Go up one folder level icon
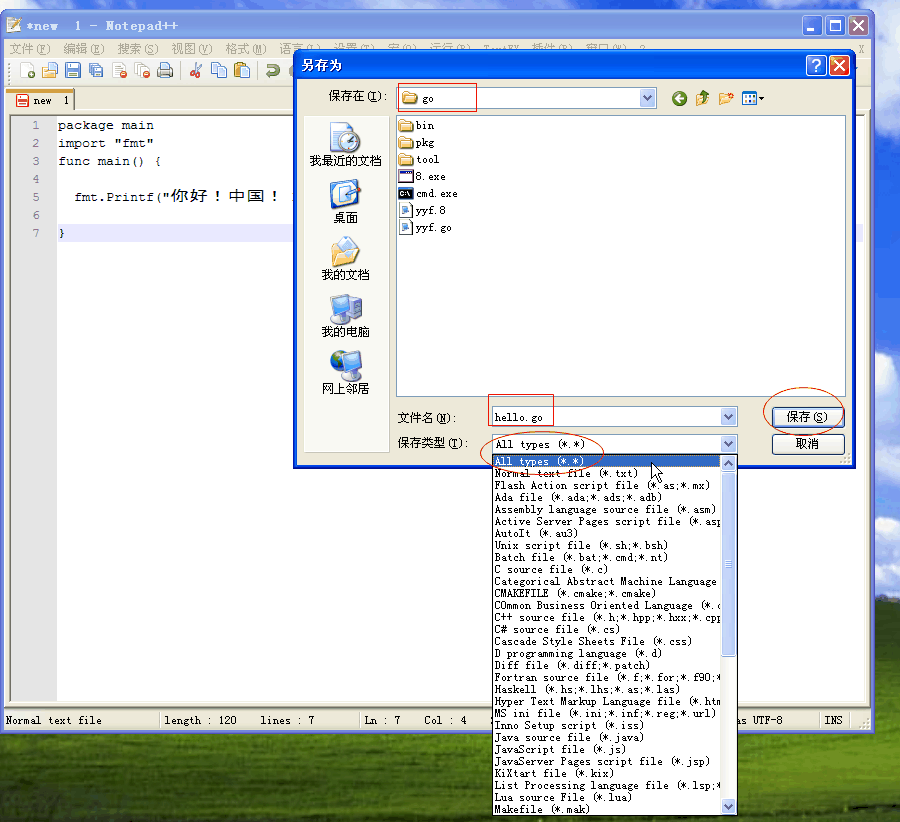The height and width of the screenshot is (822, 900). tap(703, 98)
